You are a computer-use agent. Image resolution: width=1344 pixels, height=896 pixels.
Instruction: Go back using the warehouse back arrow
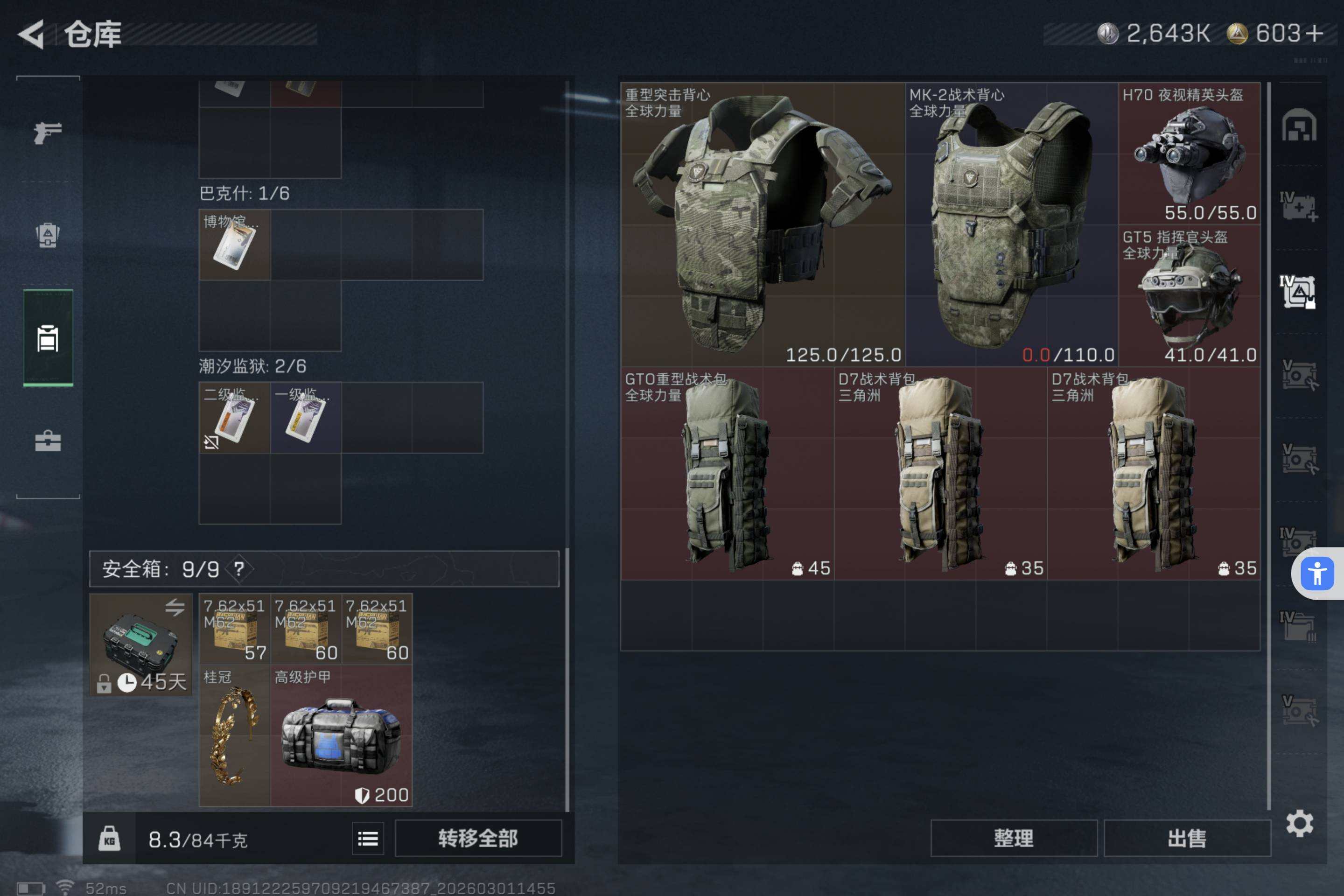point(31,34)
